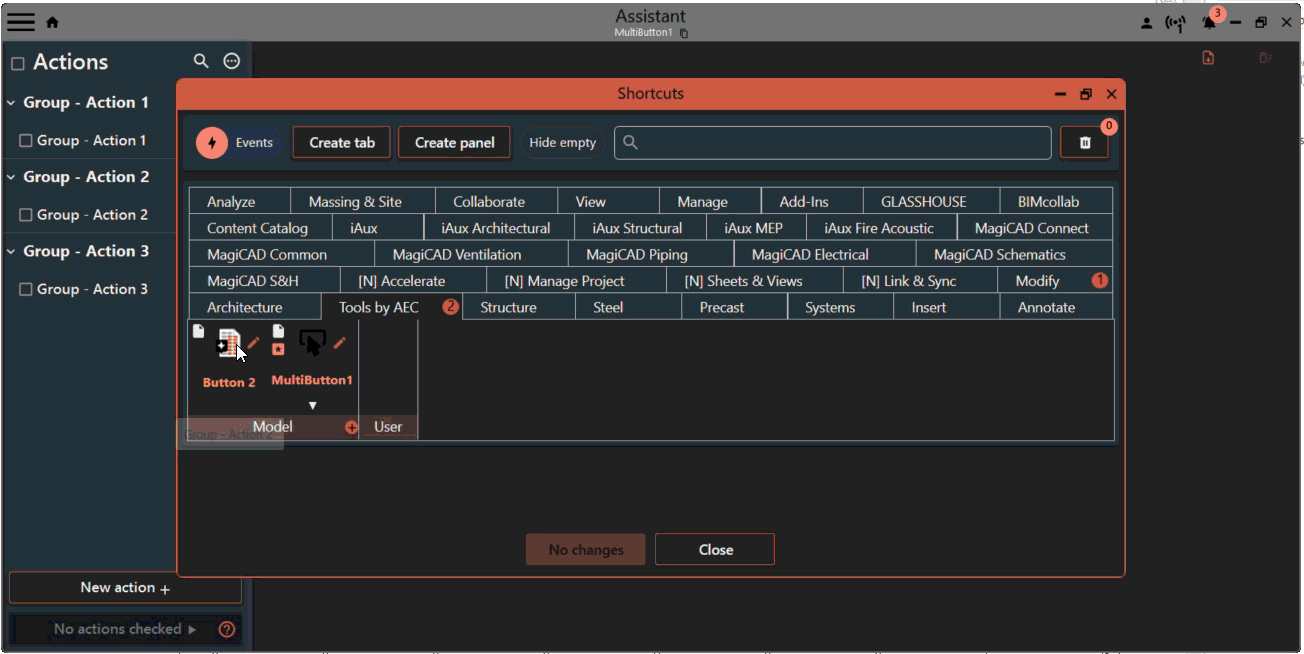Collapse the Group - Action 1 group
The image size is (1304, 654).
[12, 103]
